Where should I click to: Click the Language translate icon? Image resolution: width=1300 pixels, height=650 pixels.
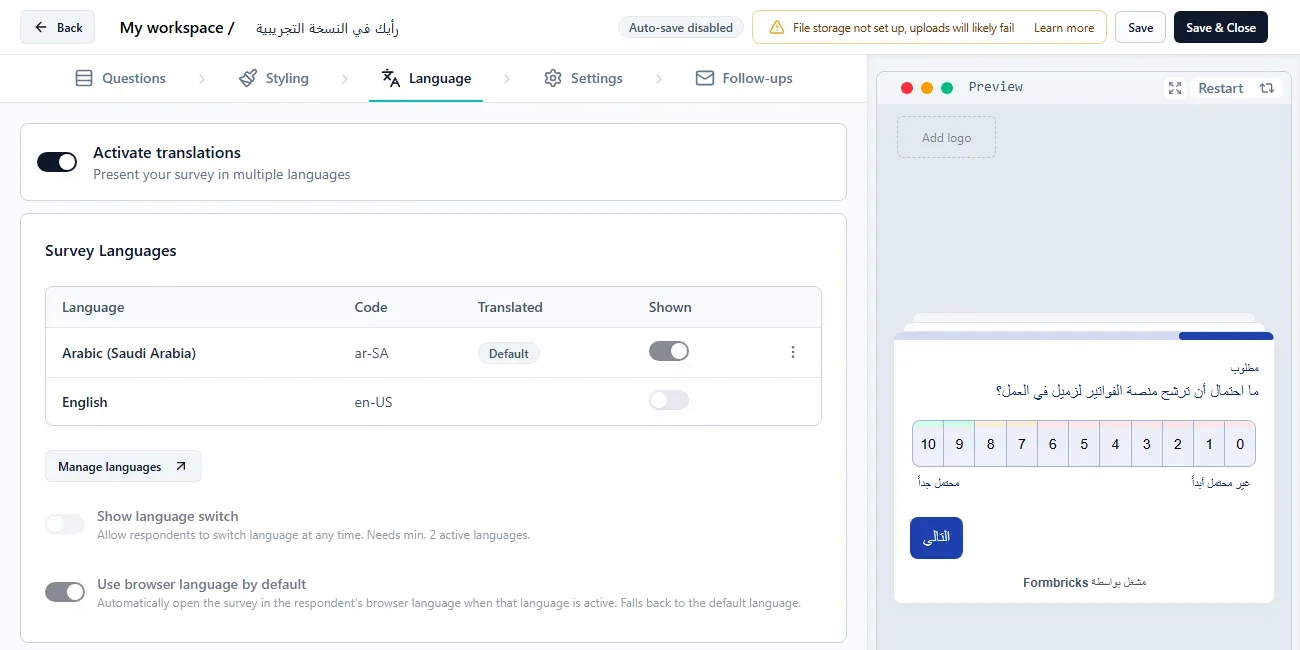coord(391,78)
